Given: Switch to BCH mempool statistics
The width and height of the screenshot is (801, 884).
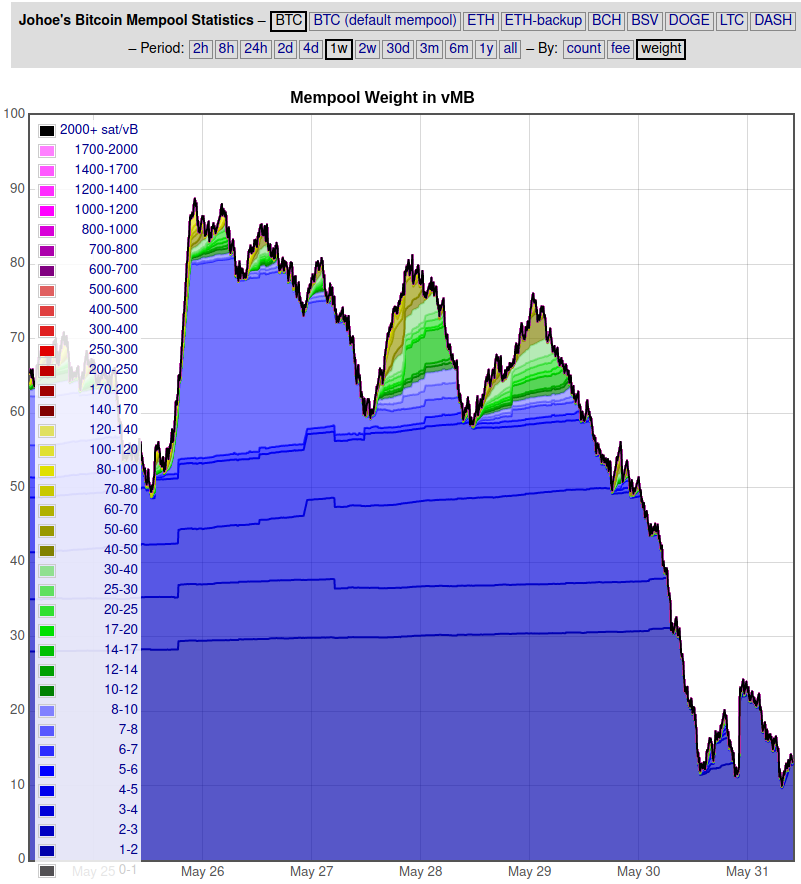Looking at the screenshot, I should point(607,21).
